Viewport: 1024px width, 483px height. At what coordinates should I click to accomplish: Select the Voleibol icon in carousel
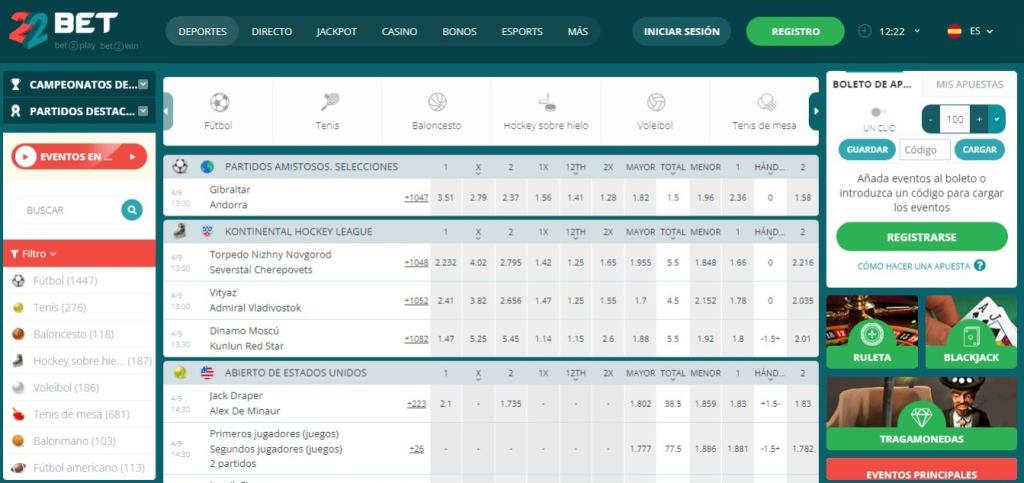(x=656, y=102)
